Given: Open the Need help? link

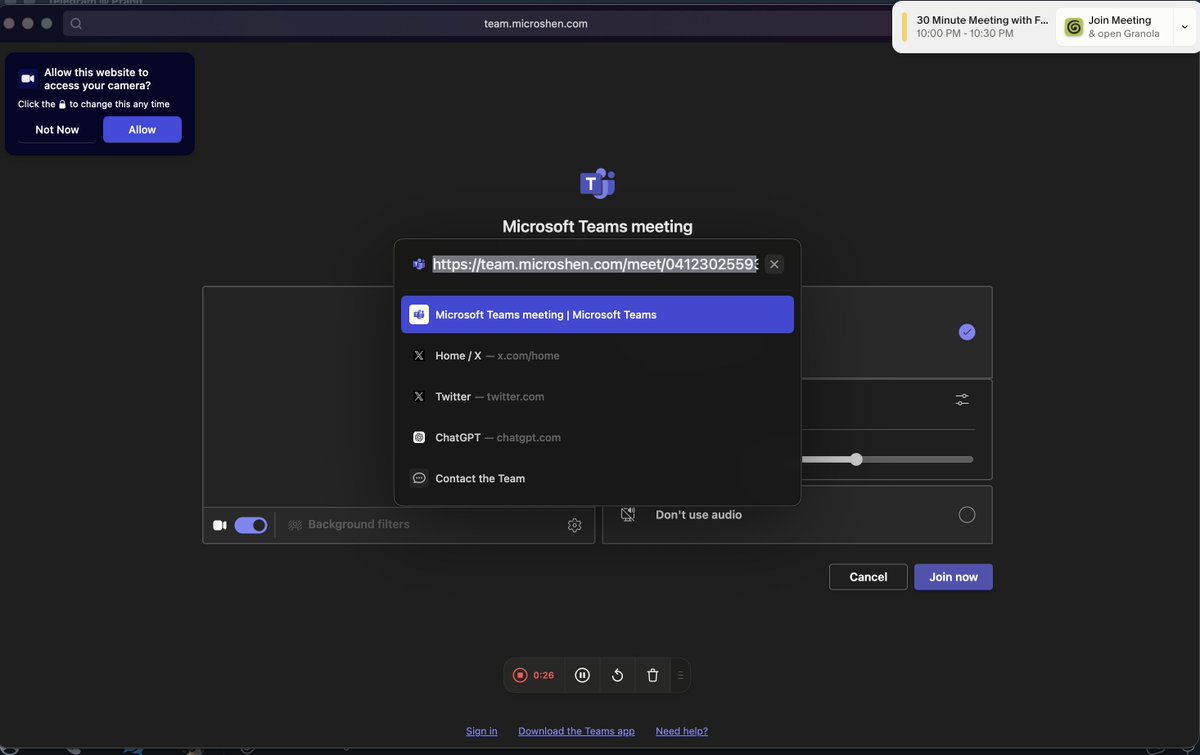Looking at the screenshot, I should tap(681, 731).
